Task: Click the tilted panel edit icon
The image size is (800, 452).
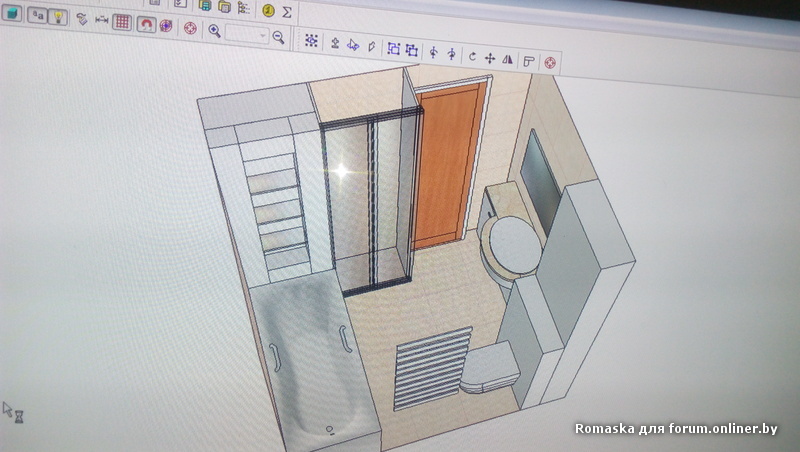Action: coord(371,46)
